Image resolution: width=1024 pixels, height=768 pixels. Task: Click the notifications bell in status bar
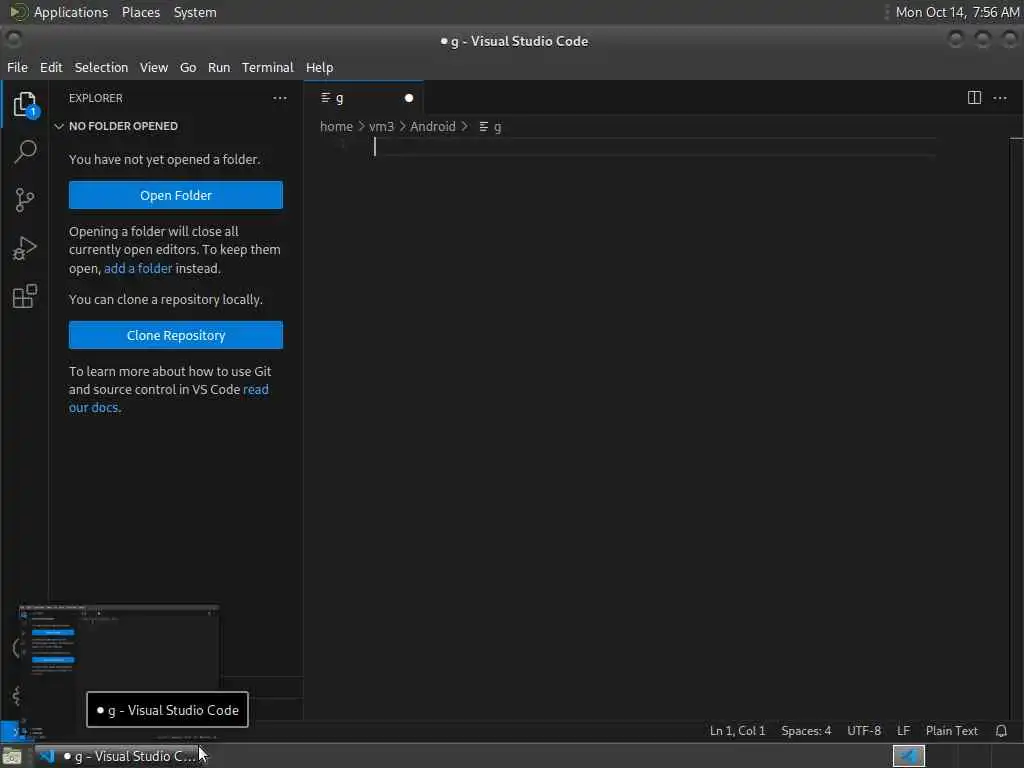point(1001,731)
